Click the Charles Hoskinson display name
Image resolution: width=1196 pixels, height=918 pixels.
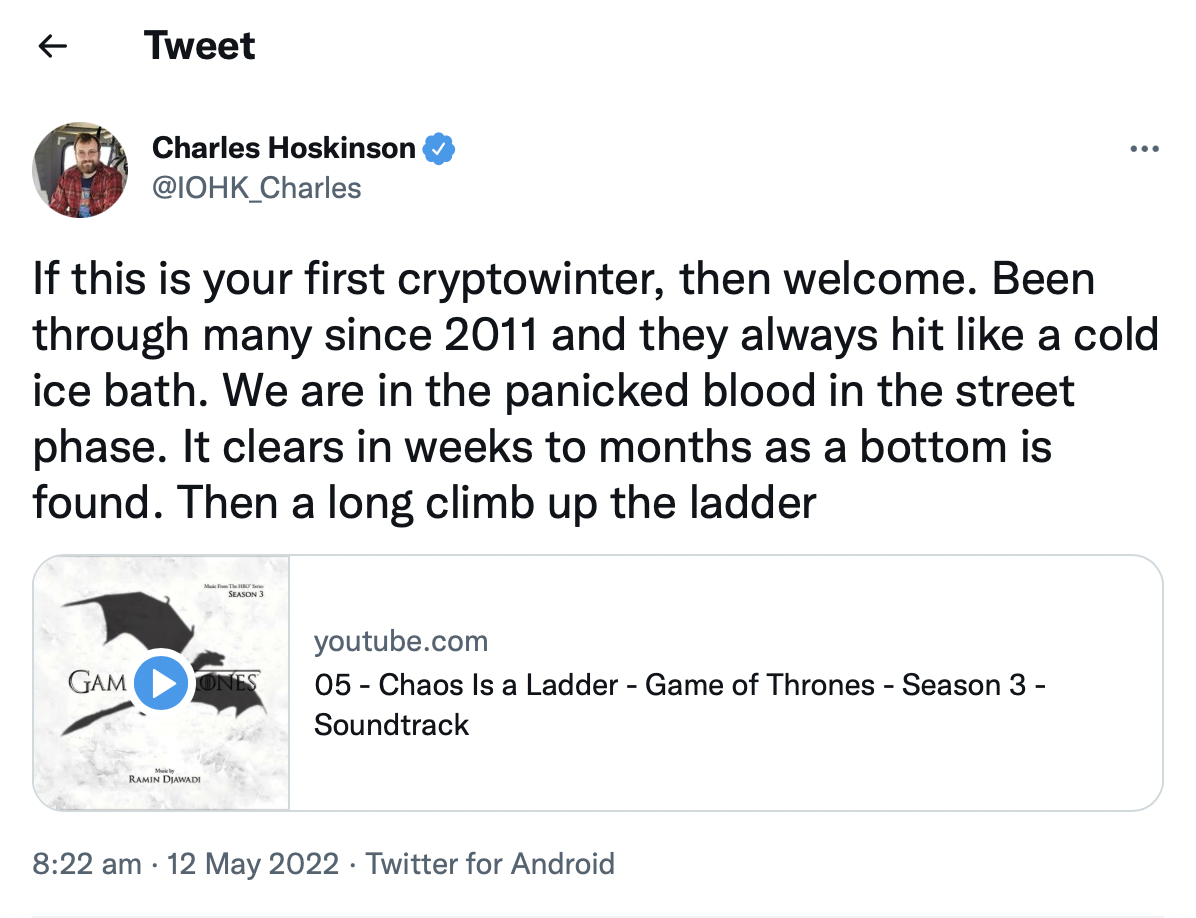283,148
